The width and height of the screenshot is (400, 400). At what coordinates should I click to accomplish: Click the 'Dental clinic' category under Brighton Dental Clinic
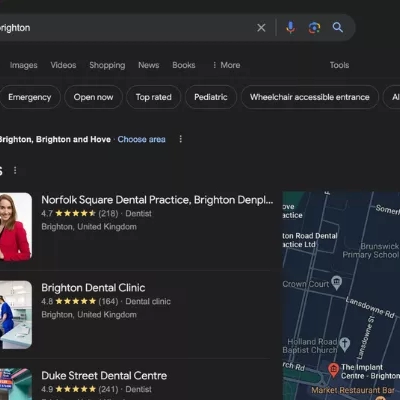148,301
